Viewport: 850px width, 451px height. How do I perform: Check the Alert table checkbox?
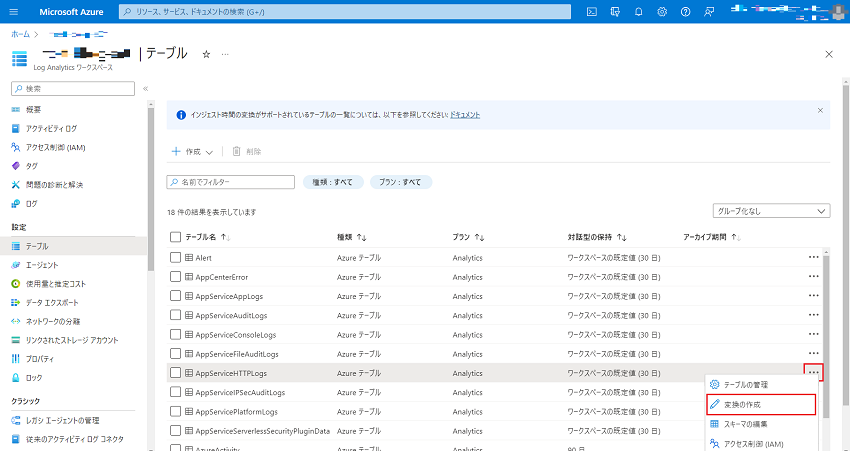click(175, 257)
